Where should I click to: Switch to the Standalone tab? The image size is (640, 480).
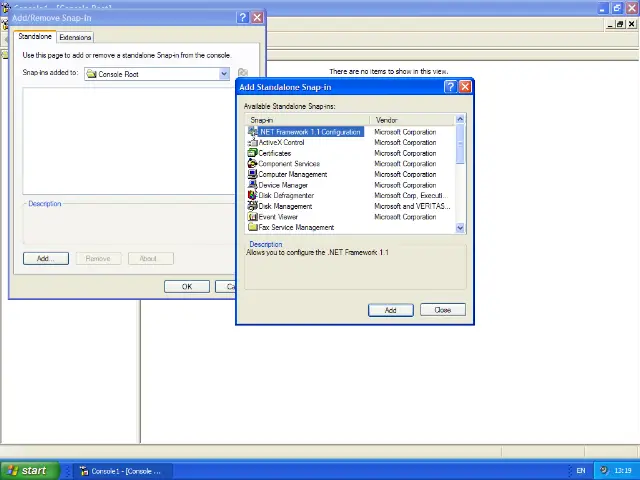pos(35,37)
